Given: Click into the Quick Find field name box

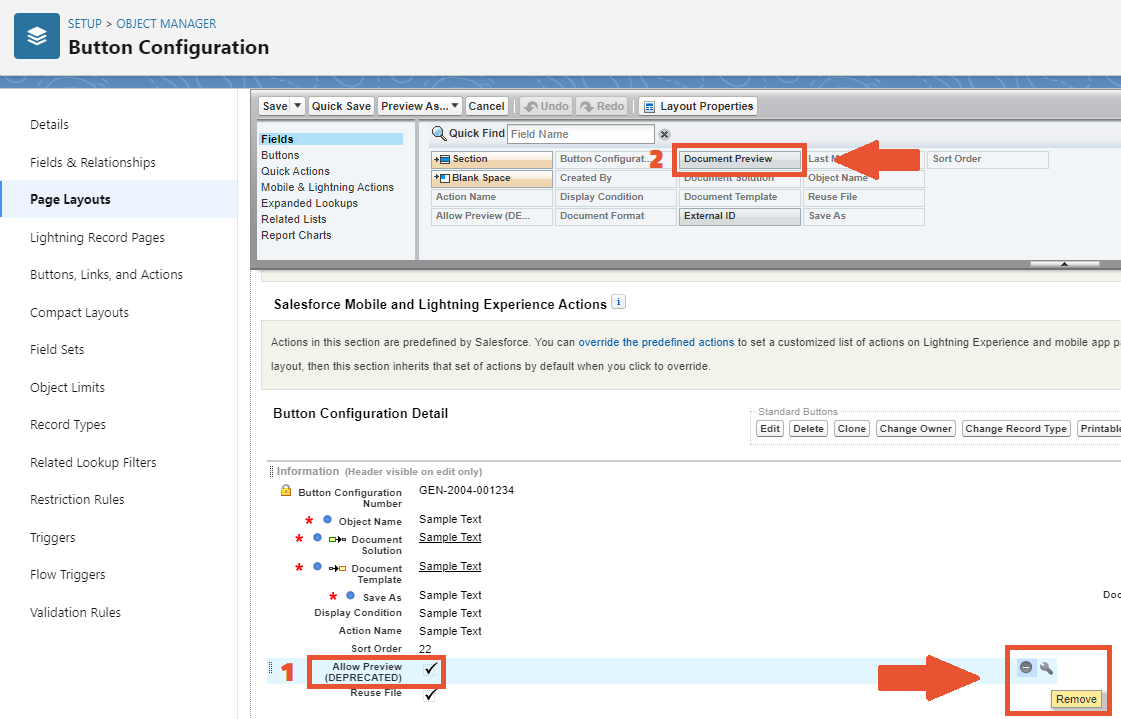Looking at the screenshot, I should (580, 134).
